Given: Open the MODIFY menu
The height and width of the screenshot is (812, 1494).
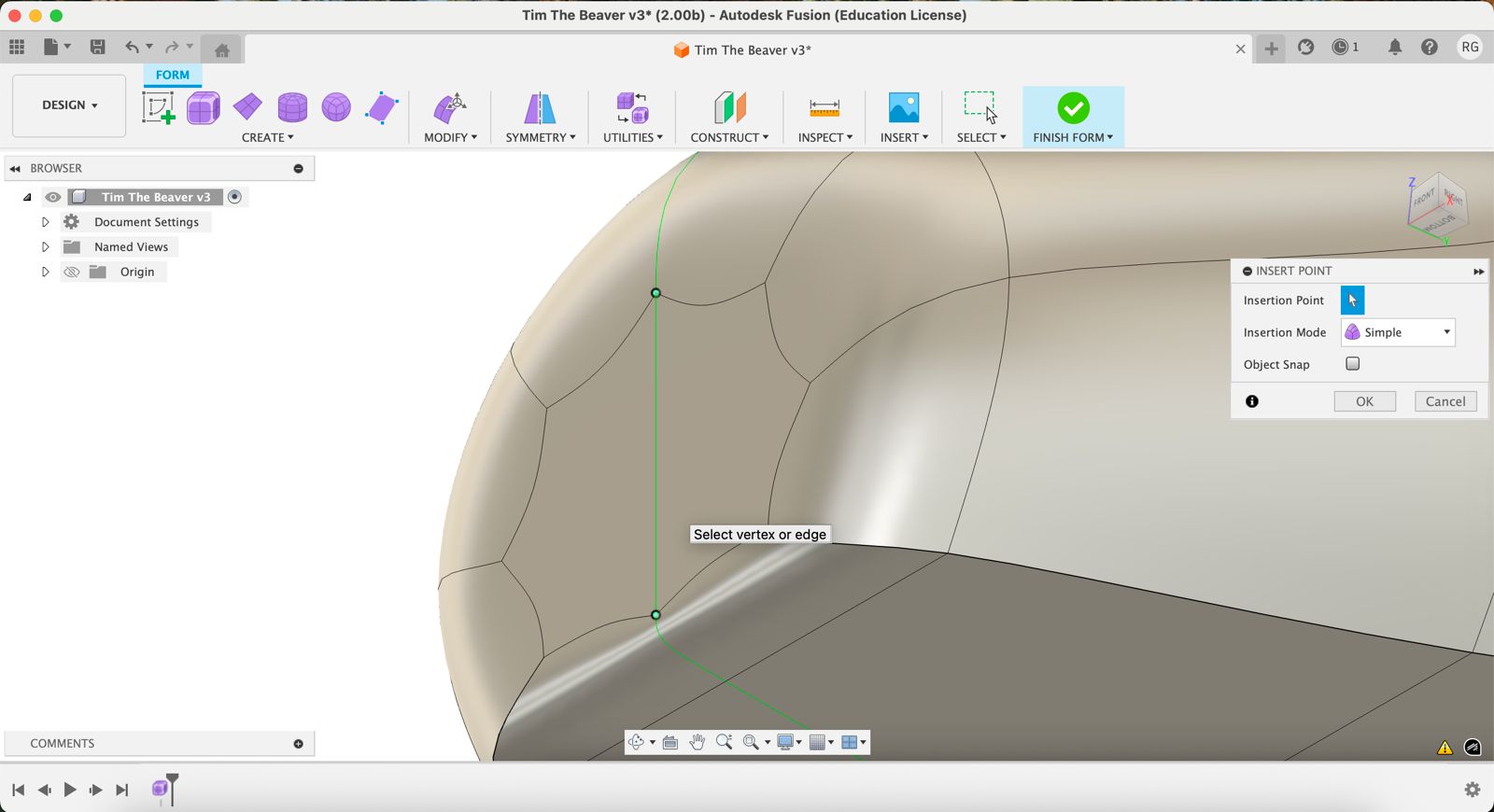Looking at the screenshot, I should coord(450,137).
